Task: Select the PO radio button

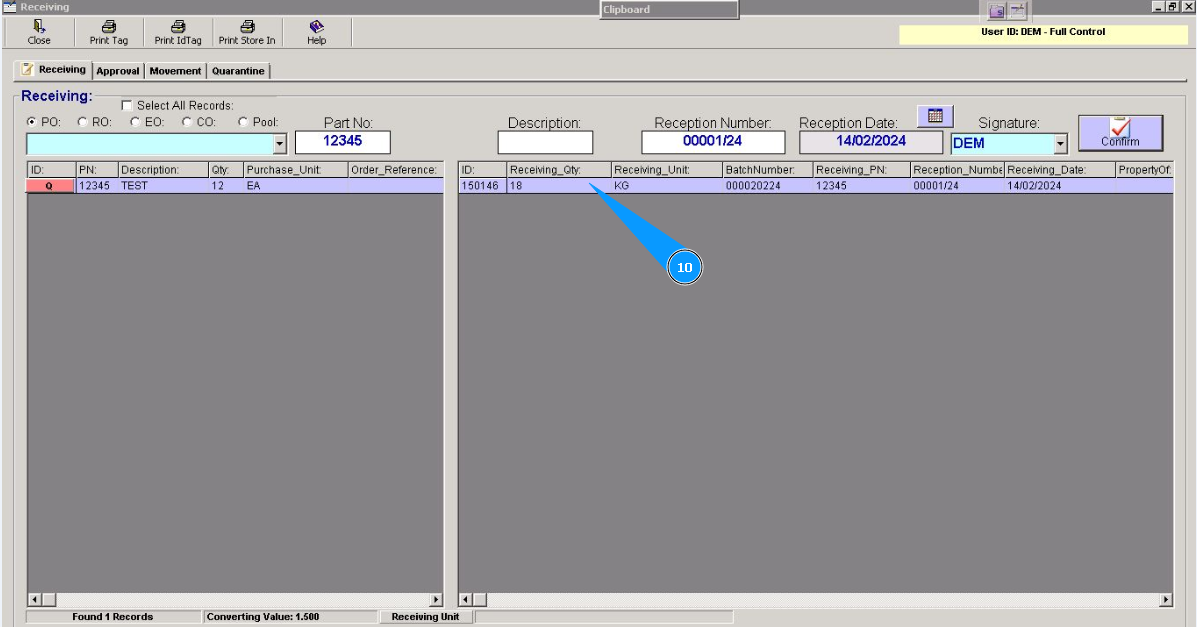Action: click(x=31, y=121)
